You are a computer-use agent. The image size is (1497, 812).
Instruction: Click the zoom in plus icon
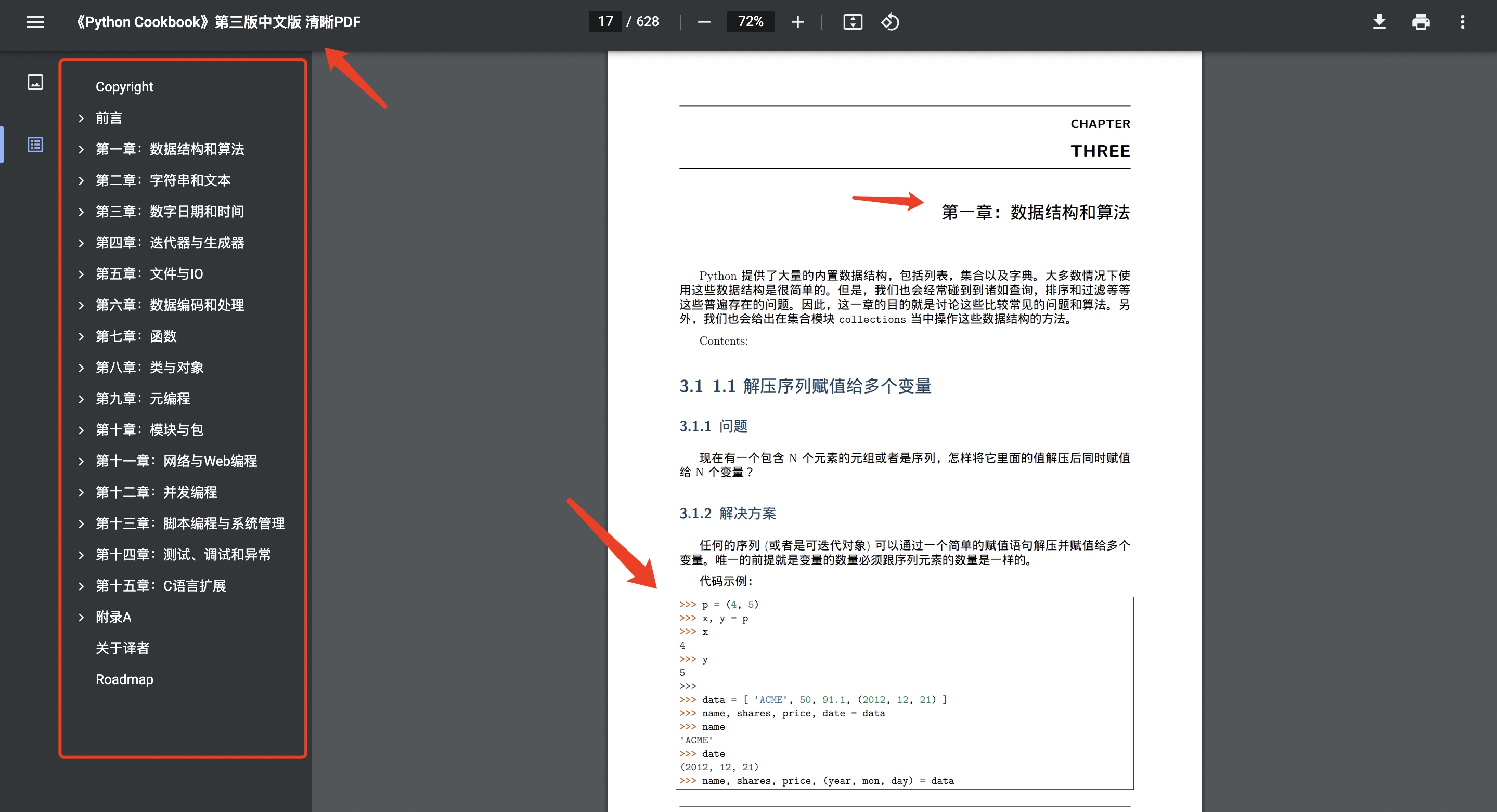point(797,22)
